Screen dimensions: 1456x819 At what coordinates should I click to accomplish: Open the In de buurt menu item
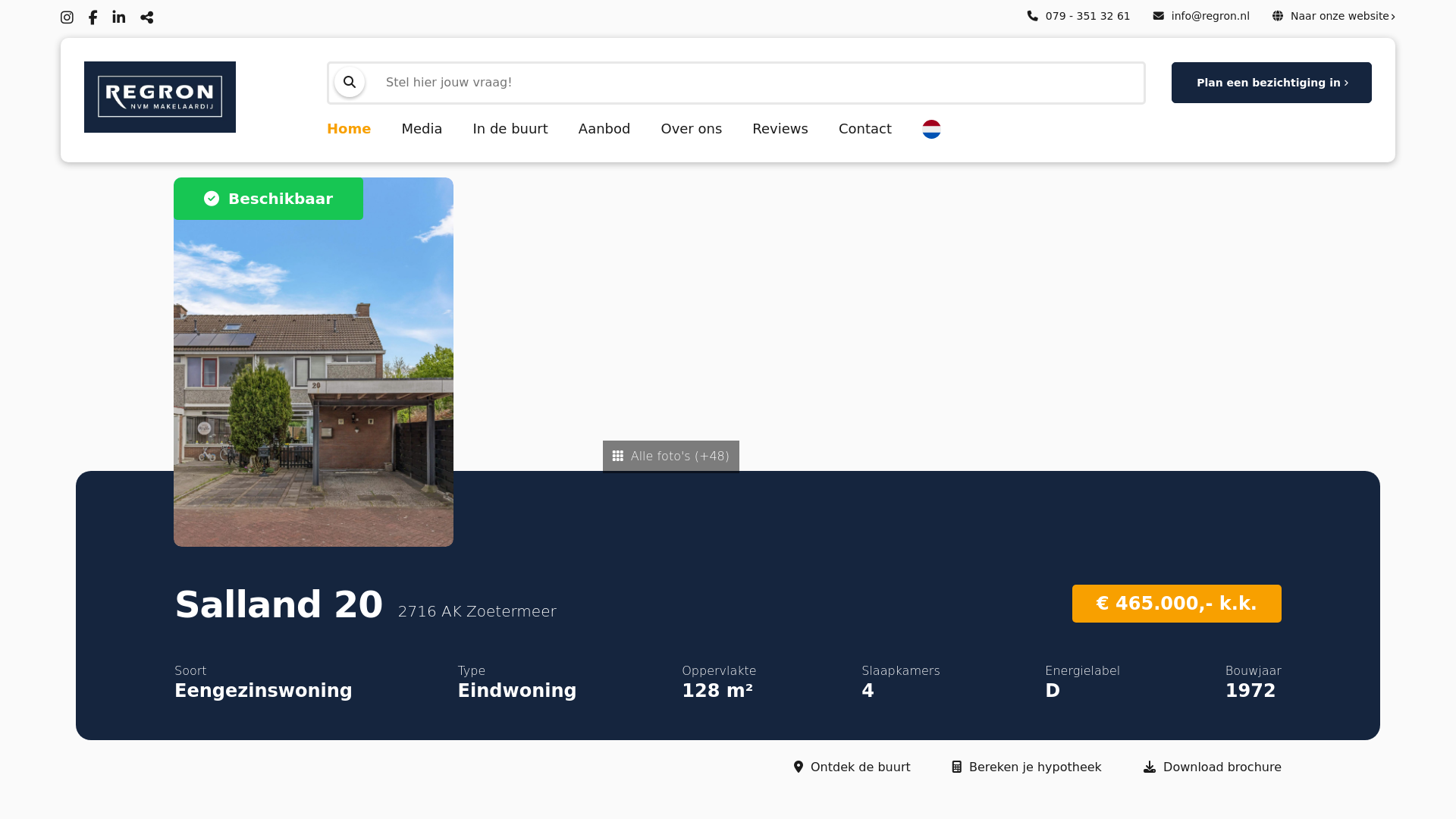(x=510, y=129)
